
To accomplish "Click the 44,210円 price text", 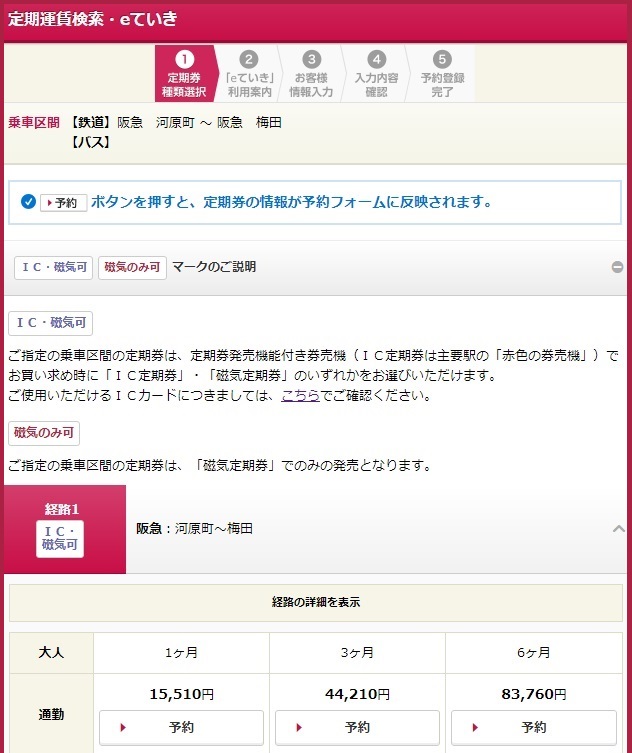I will [357, 694].
